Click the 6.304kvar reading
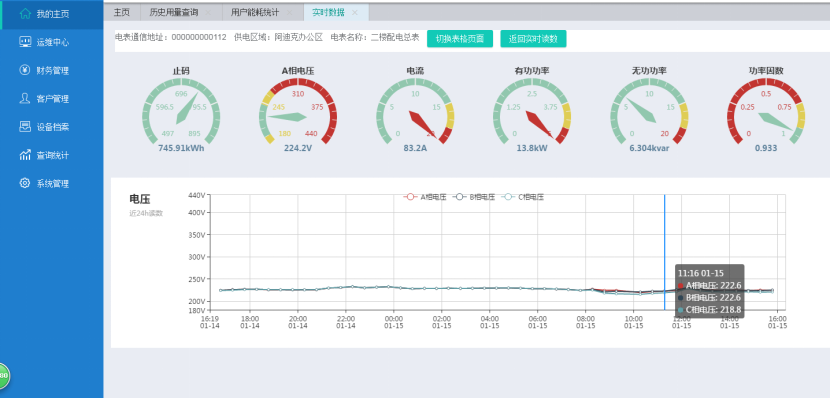 [649, 148]
